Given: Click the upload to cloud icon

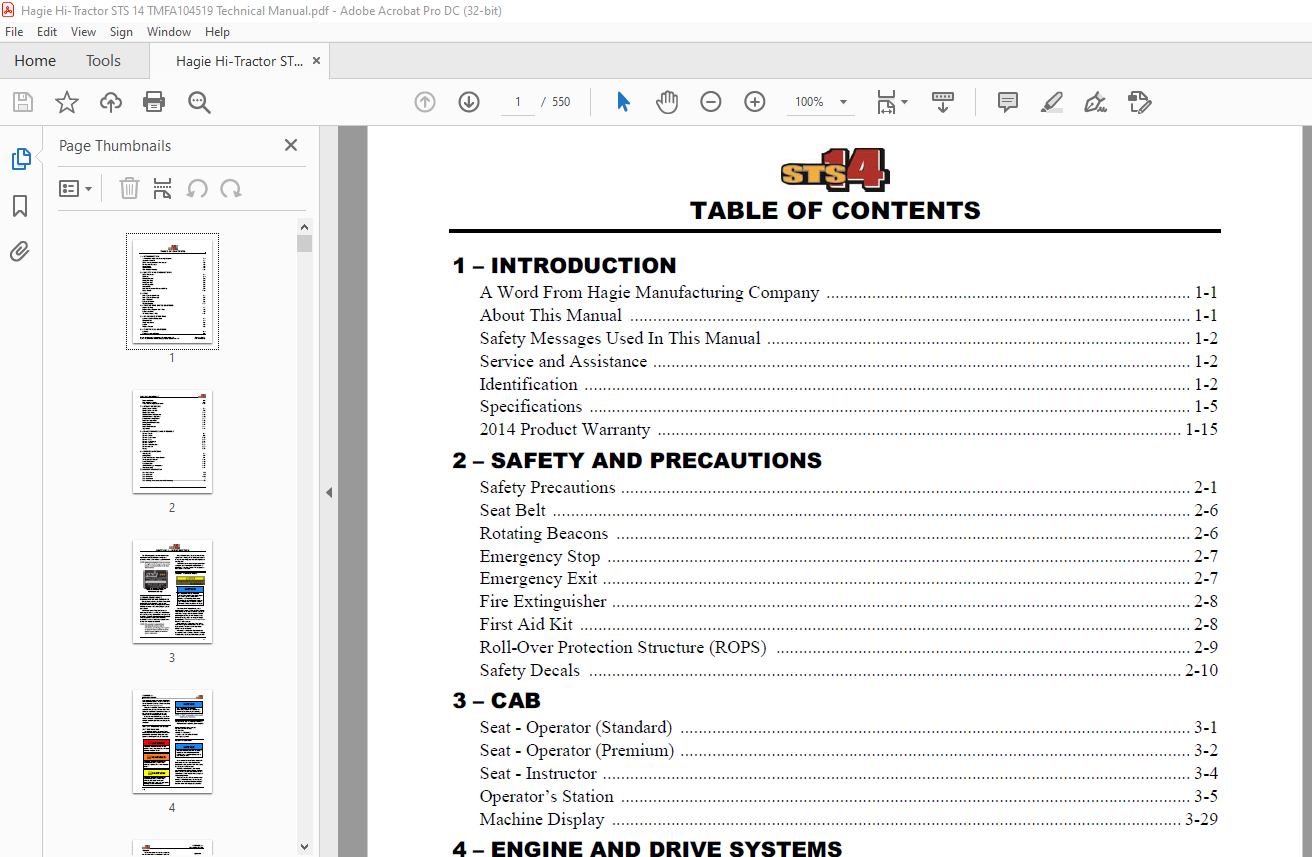Looking at the screenshot, I should 111,102.
